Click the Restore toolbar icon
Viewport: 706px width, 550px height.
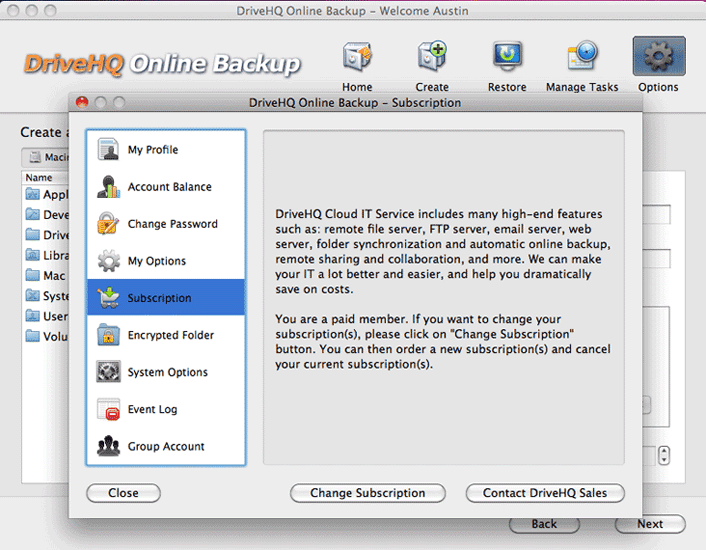507,58
